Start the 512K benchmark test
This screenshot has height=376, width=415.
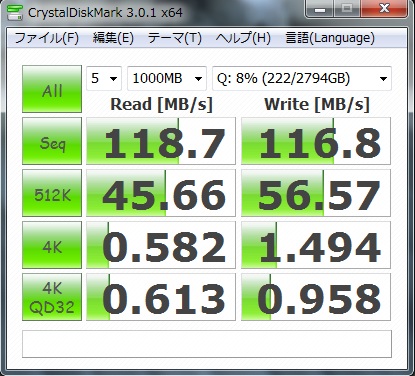click(52, 193)
